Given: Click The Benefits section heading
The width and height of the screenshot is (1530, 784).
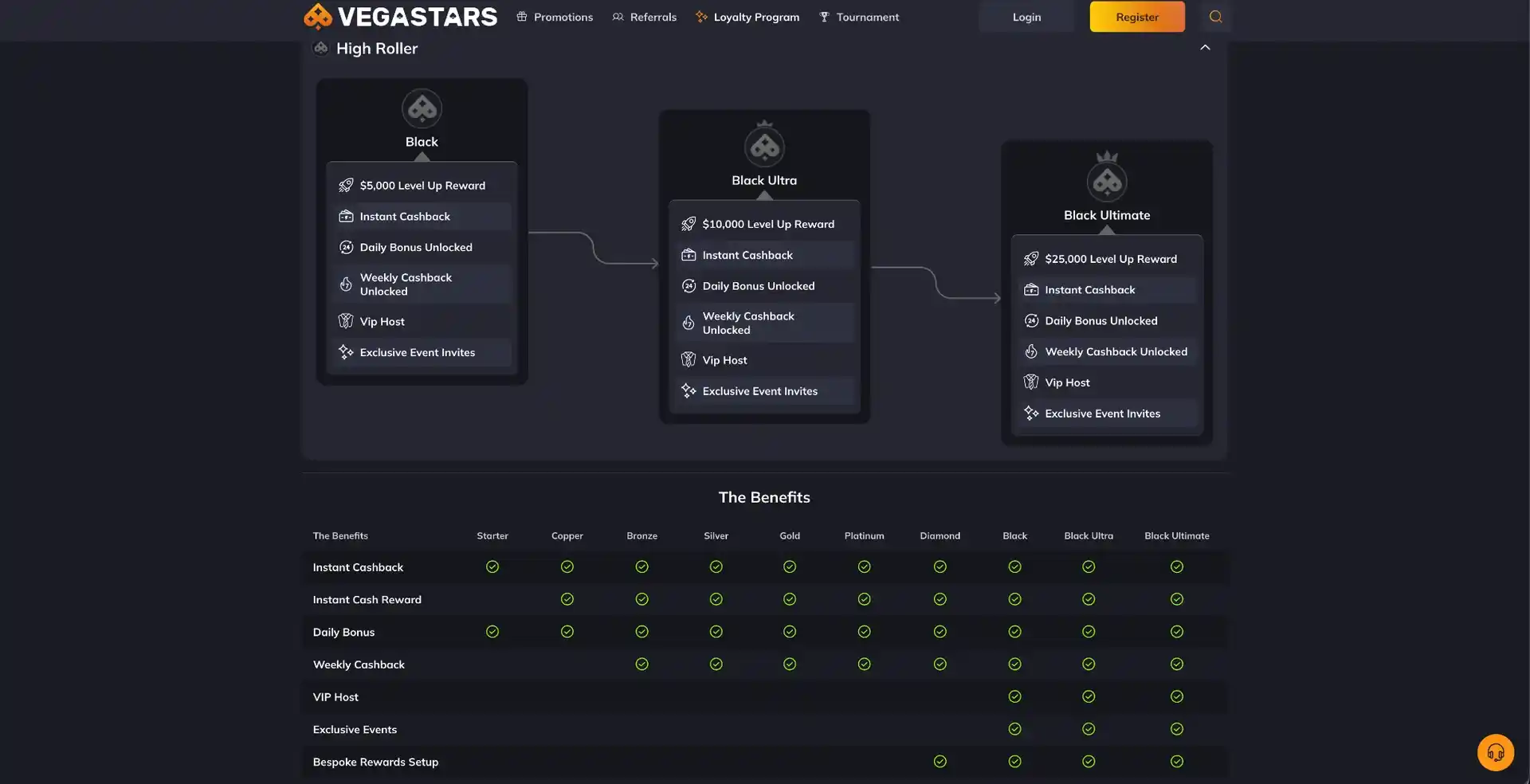Looking at the screenshot, I should coord(764,497).
